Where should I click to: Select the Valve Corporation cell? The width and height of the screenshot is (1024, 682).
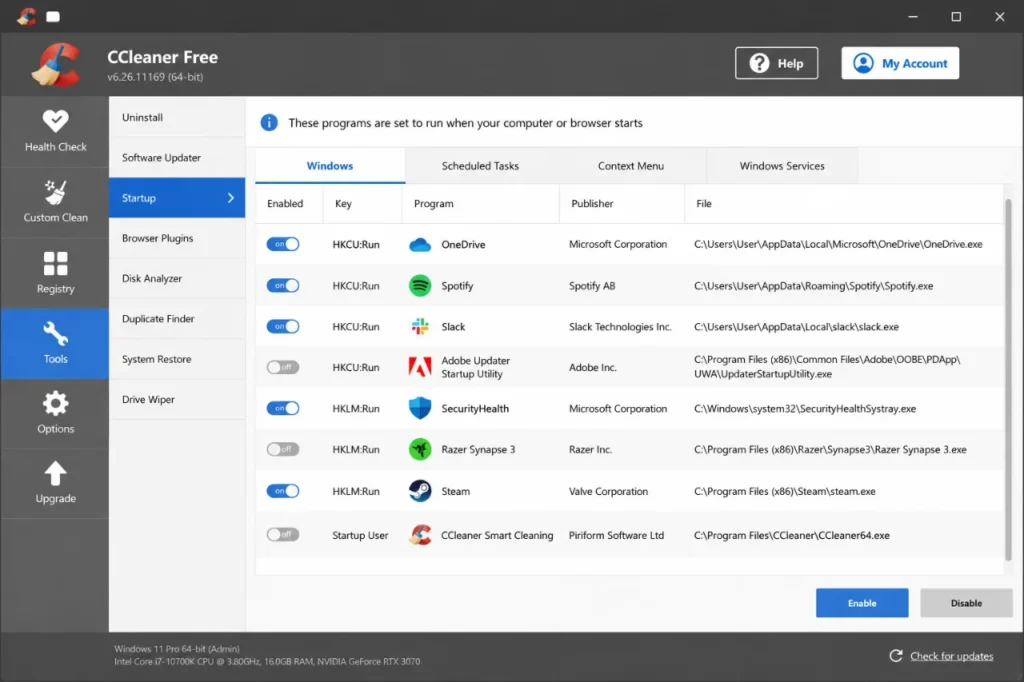608,491
